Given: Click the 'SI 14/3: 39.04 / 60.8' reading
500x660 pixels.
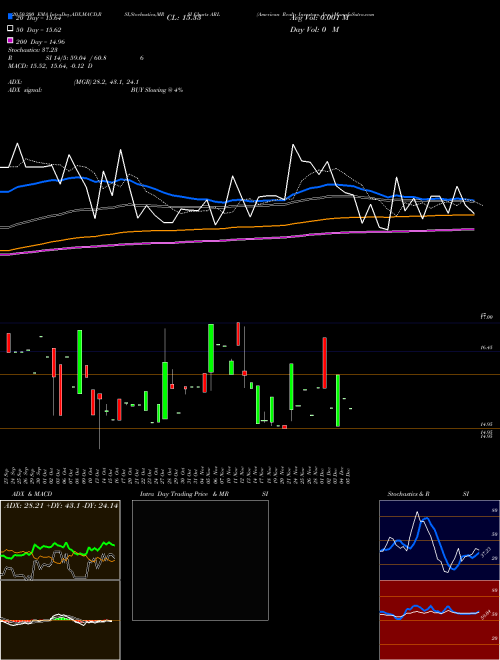Looking at the screenshot, I should coord(76,58).
